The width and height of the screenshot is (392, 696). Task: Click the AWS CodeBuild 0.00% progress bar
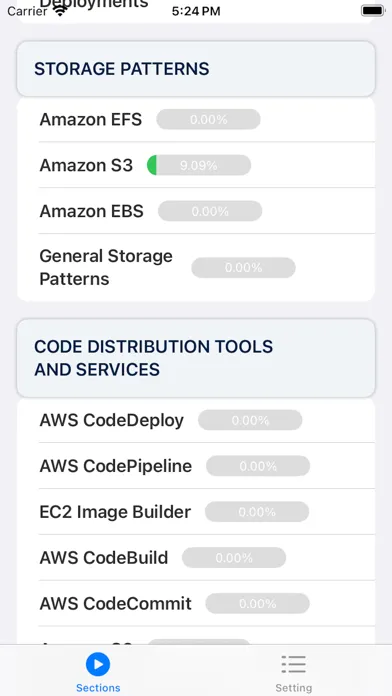(x=234, y=558)
